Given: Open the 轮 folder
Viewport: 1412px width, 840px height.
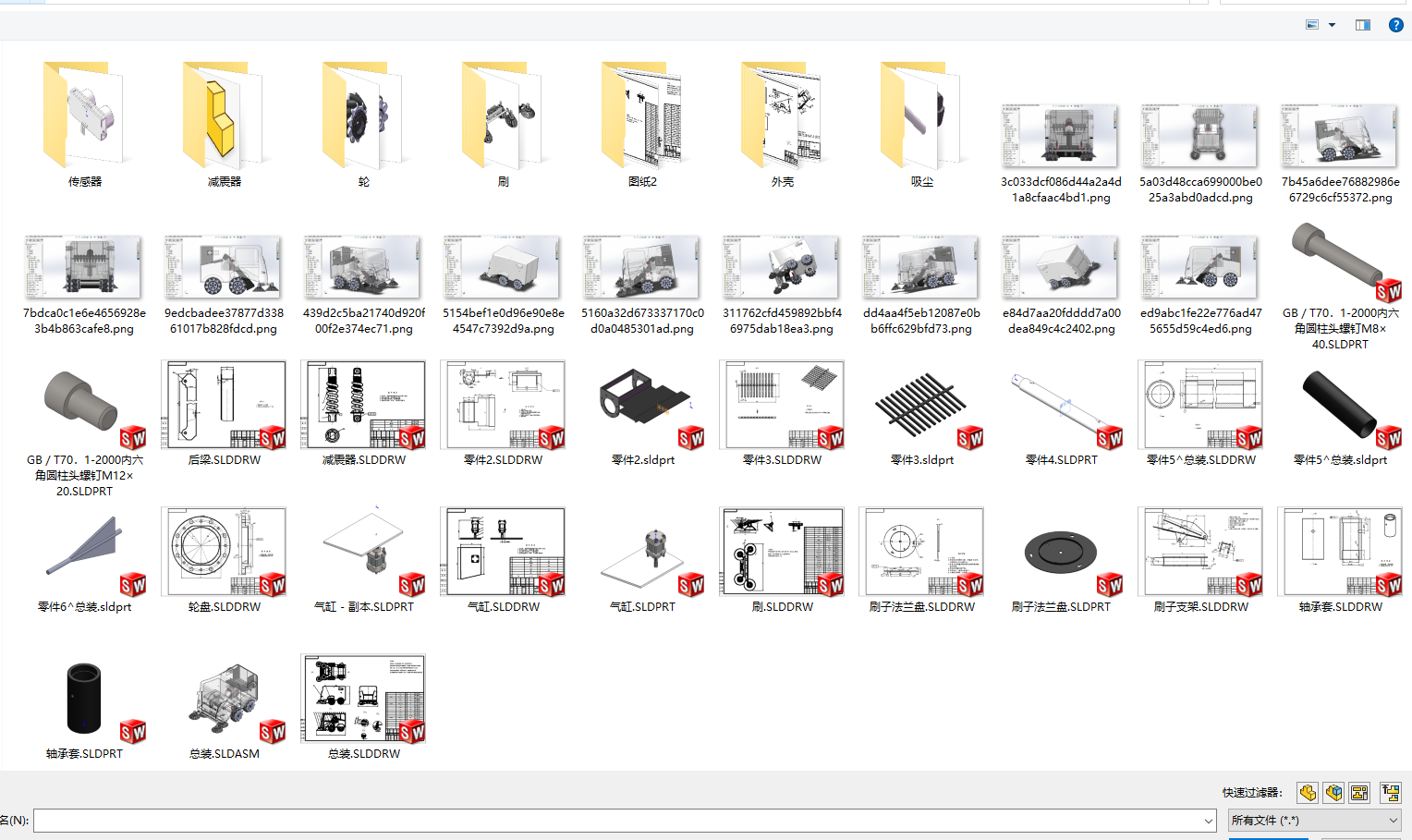Looking at the screenshot, I should point(364,126).
